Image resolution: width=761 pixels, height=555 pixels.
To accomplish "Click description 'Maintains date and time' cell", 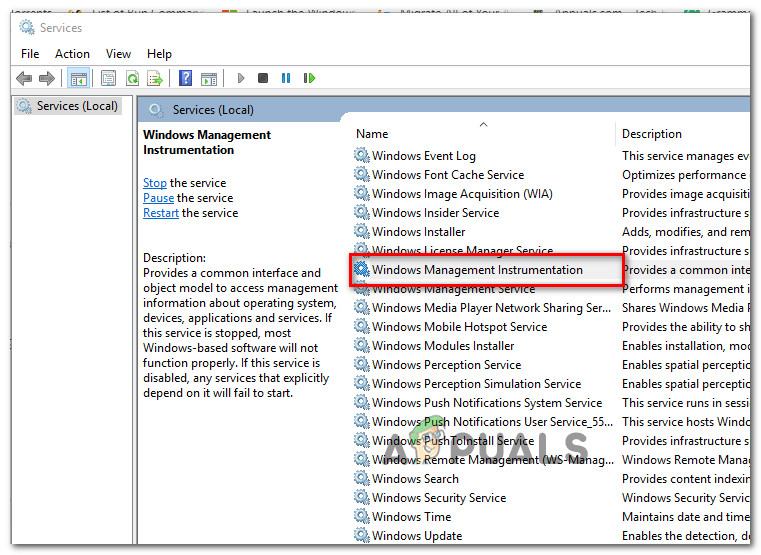I will [686, 516].
